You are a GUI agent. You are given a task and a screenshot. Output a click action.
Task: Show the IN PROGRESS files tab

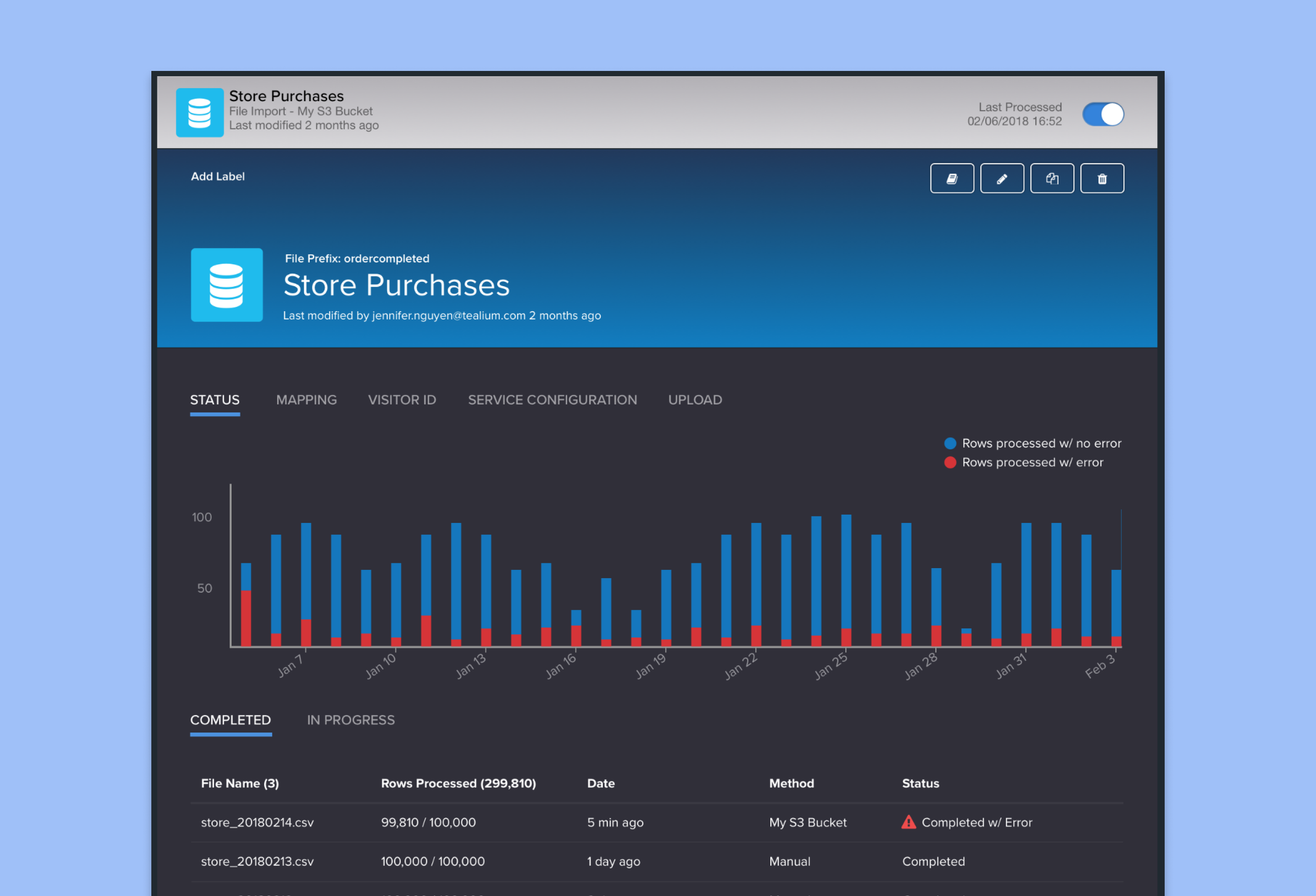click(x=351, y=720)
